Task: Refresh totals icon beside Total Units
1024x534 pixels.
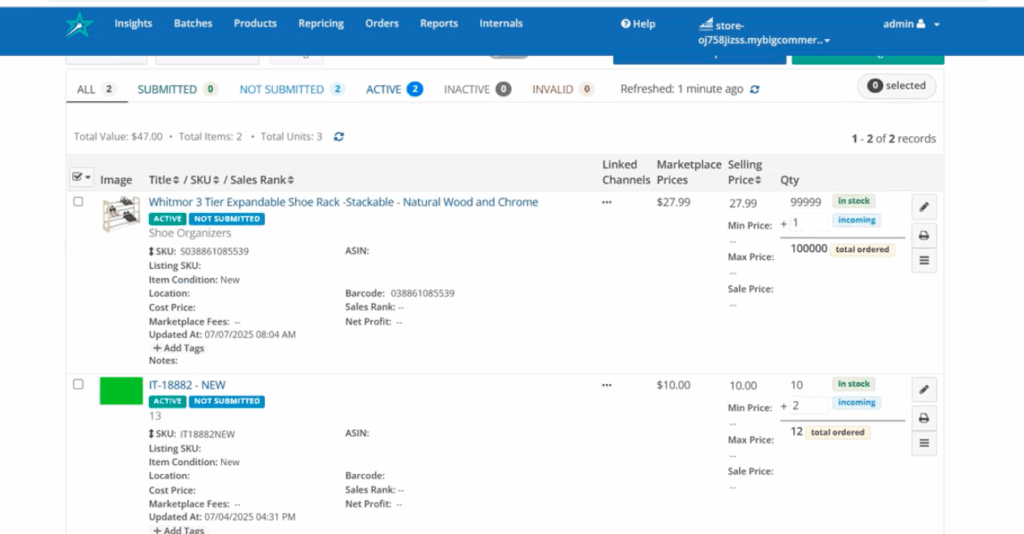Action: pyautogui.click(x=338, y=136)
